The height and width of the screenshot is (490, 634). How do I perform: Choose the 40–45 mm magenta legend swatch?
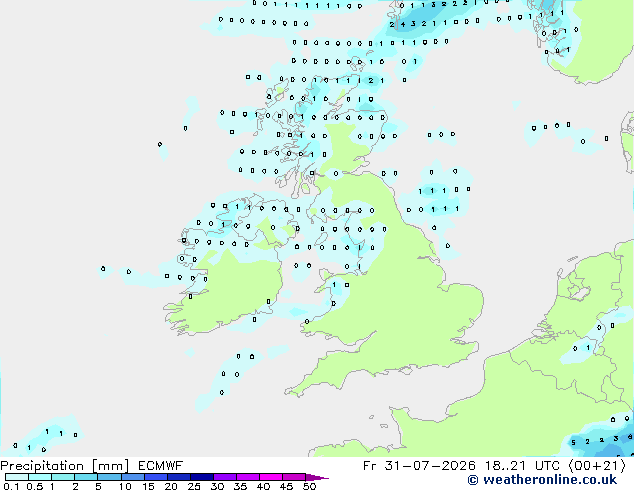(x=271, y=477)
